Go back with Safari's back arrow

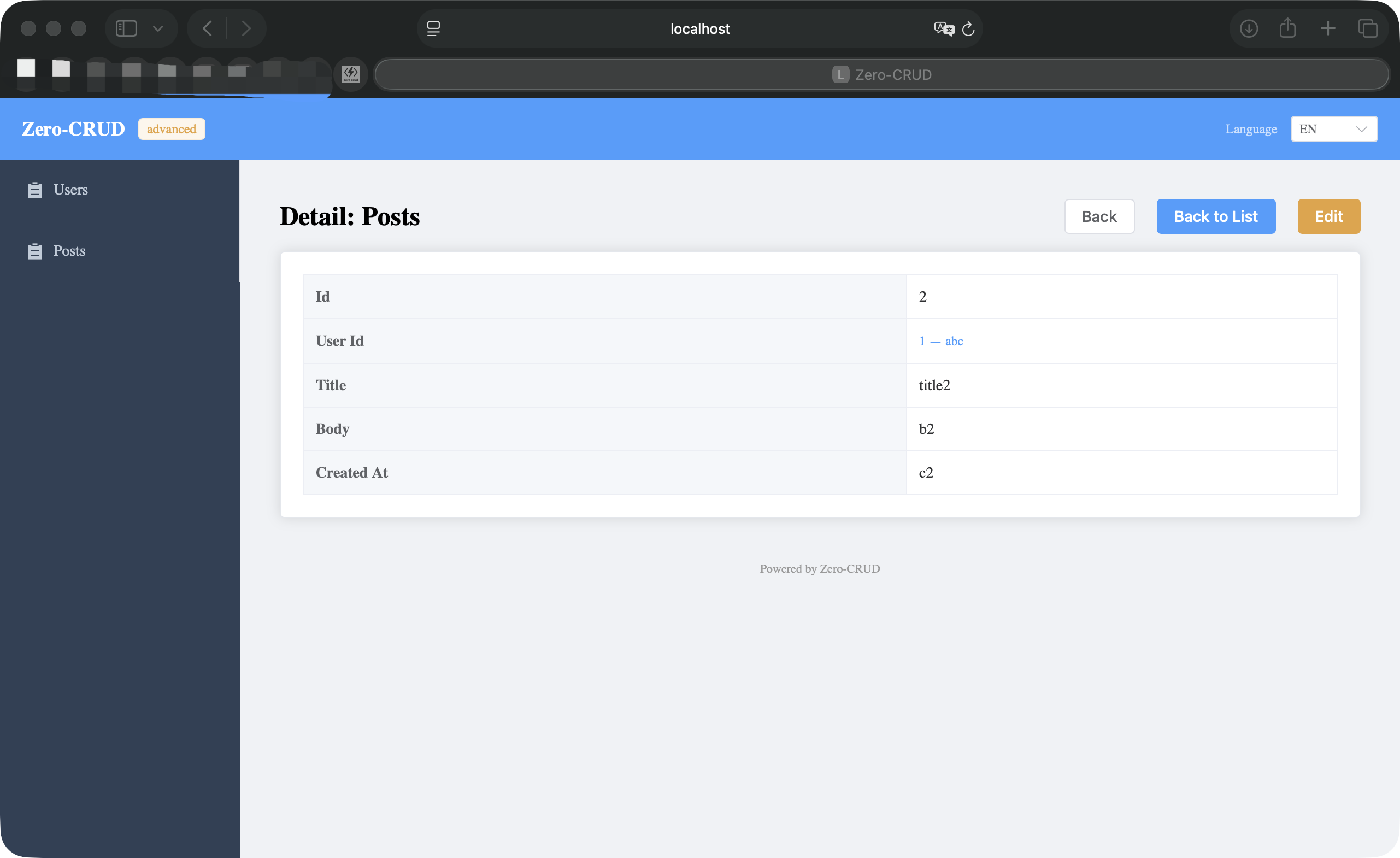(x=208, y=28)
